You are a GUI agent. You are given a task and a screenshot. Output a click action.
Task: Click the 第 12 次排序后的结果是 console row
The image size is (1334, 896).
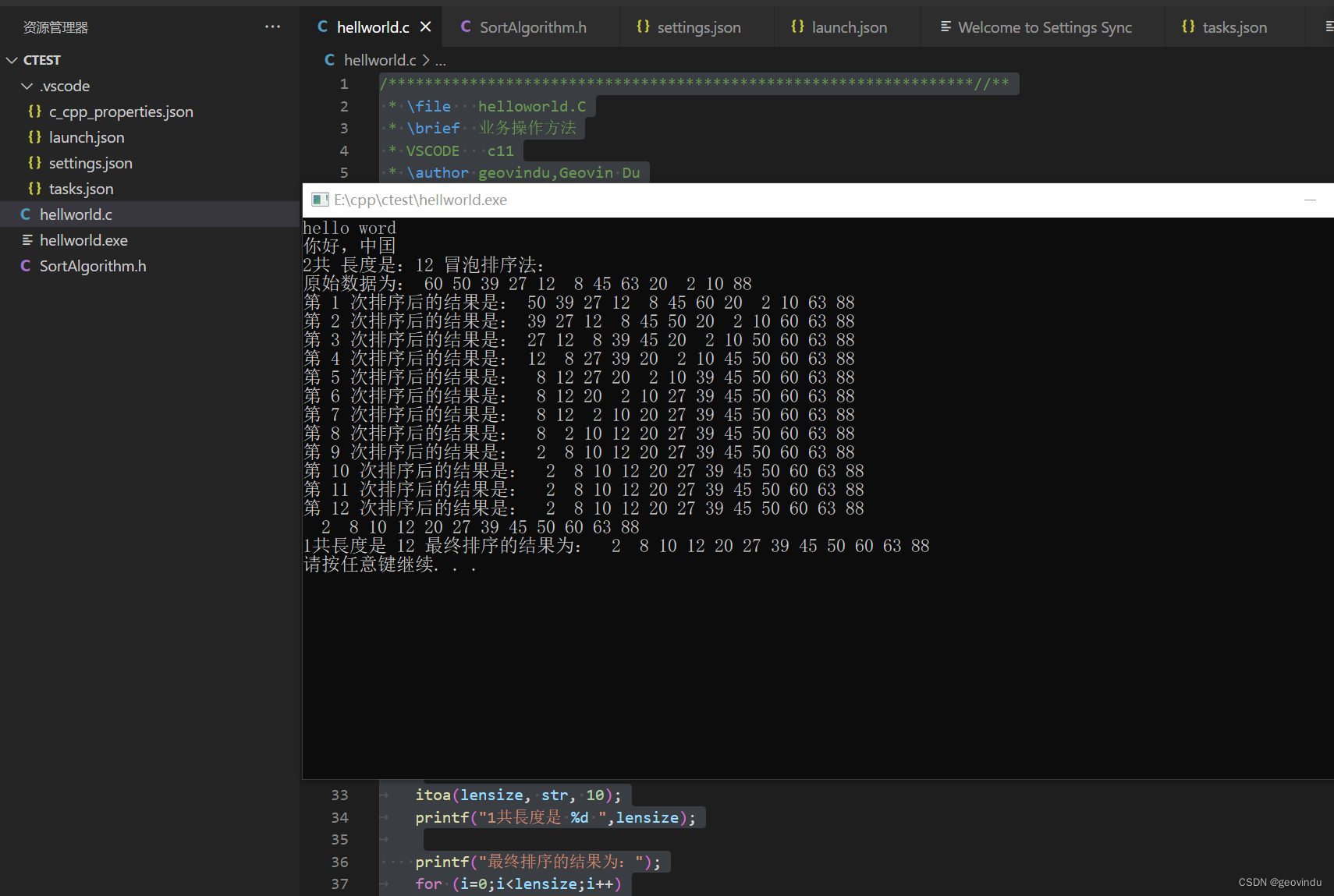click(x=584, y=508)
